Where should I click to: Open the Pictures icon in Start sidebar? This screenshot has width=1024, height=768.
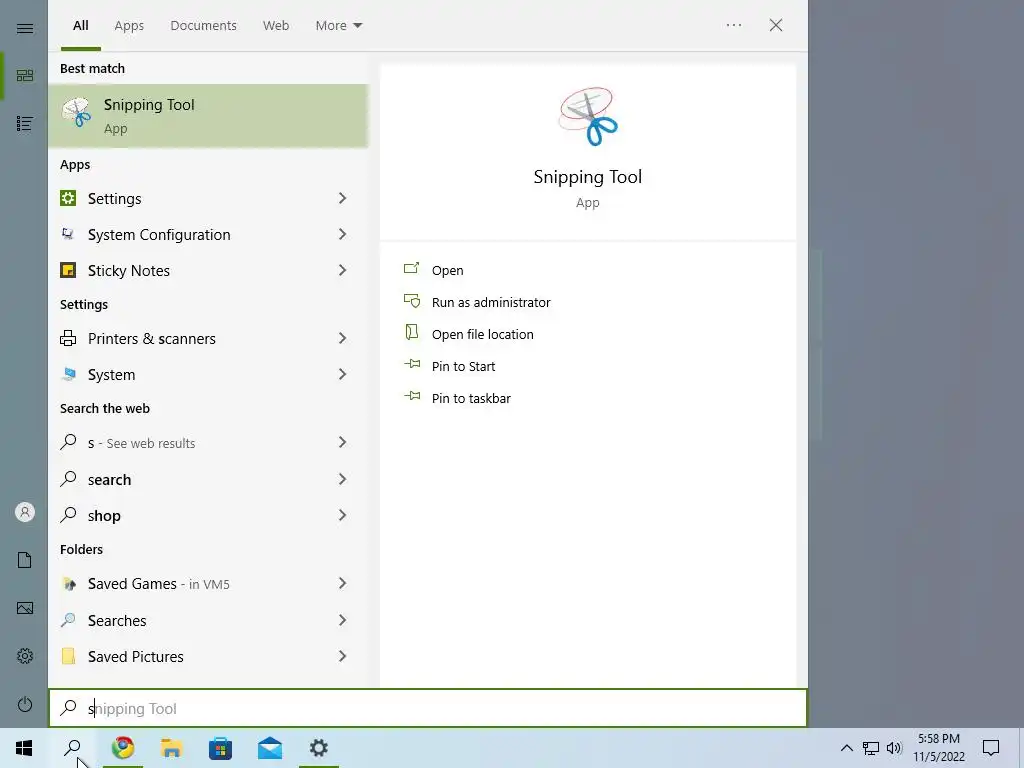click(x=25, y=608)
